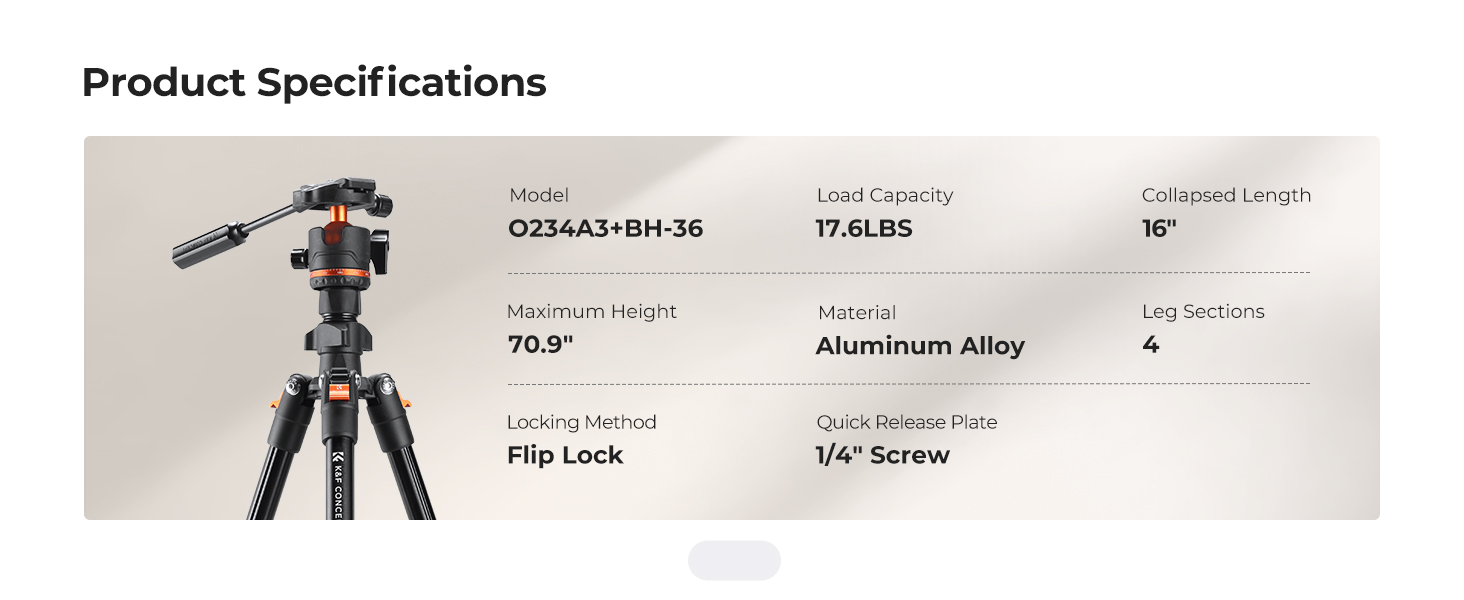Click the blank pill-shaped button below the banner
Image resolution: width=1464 pixels, height=600 pixels.
734,560
